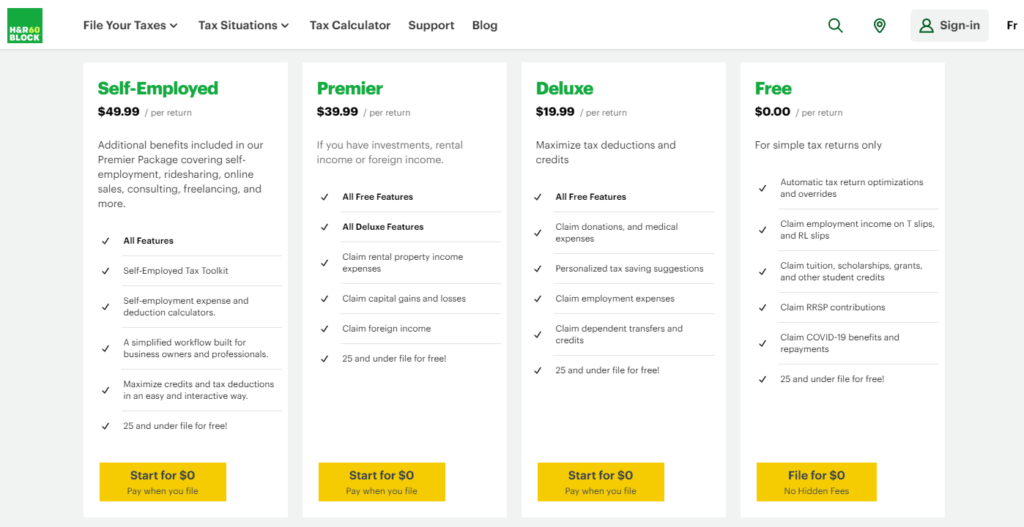Click the Premier plan heading
This screenshot has height=527, width=1024.
tap(350, 88)
